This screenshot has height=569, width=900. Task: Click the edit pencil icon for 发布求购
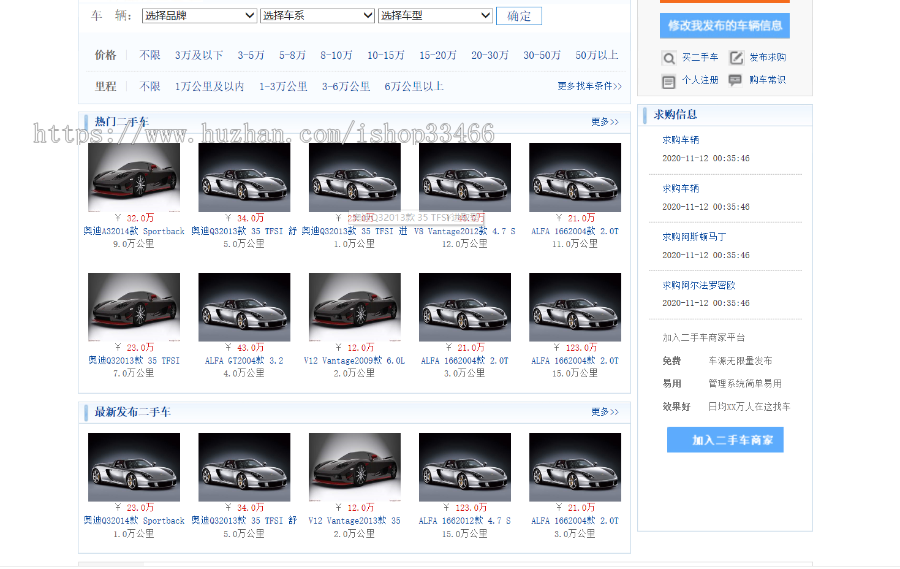[x=736, y=58]
